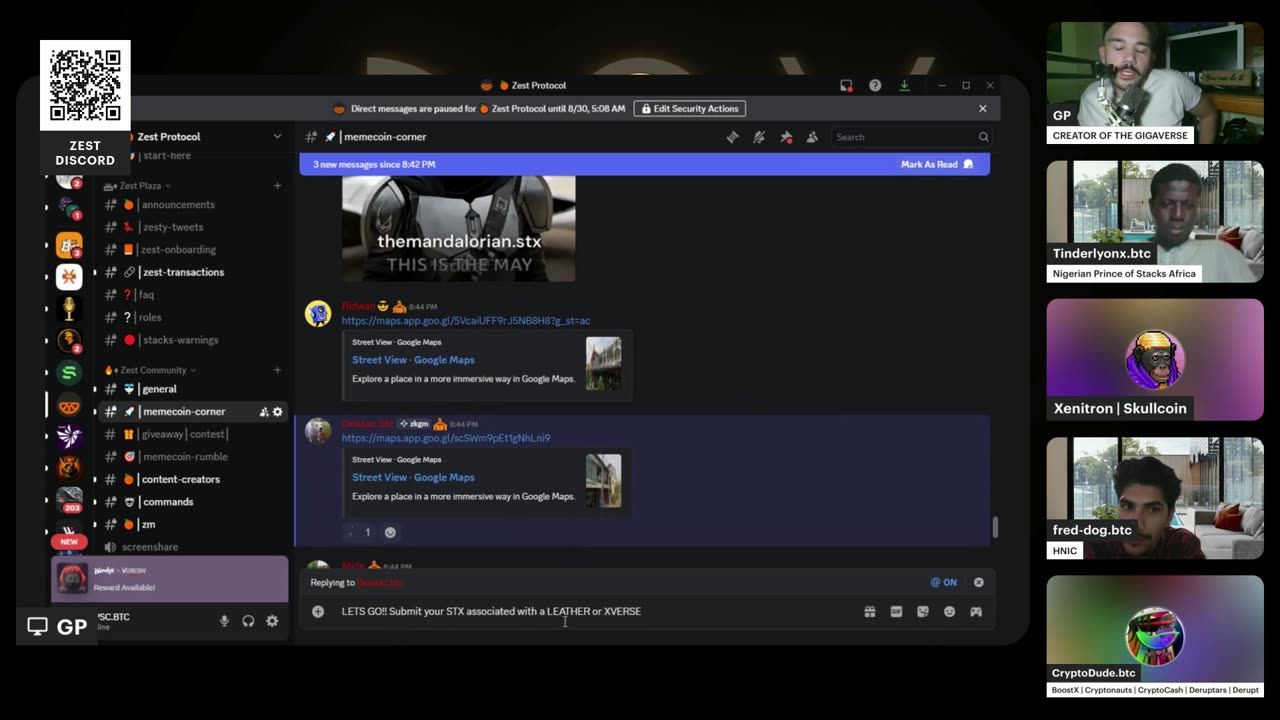The width and height of the screenshot is (1280, 720).
Task: Dismiss the direct messages paused banner
Action: [x=982, y=108]
